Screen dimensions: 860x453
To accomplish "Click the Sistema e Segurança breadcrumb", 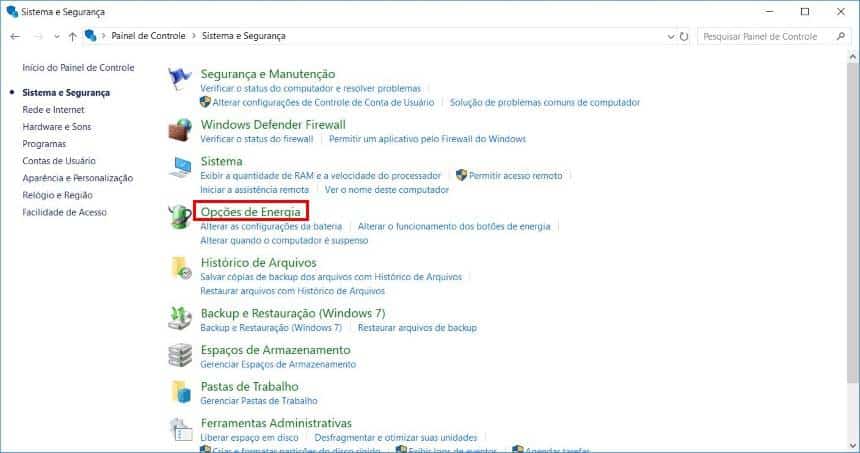I will click(244, 36).
